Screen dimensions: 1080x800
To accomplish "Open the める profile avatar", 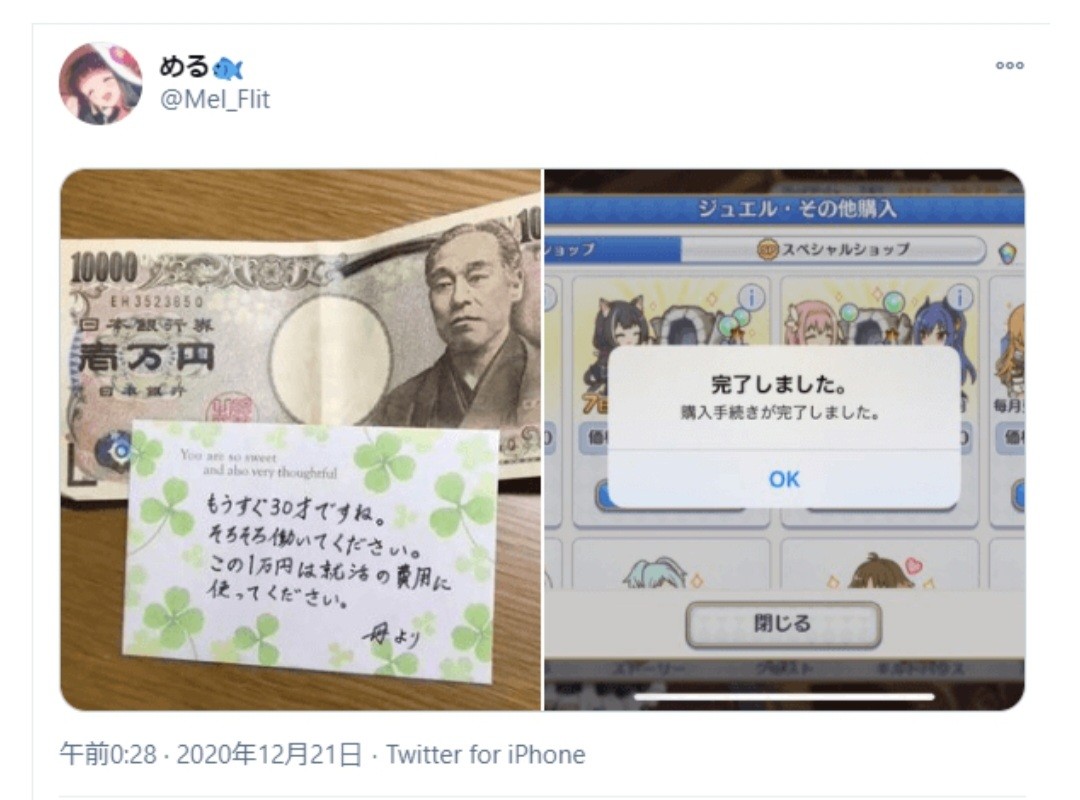I will (101, 83).
